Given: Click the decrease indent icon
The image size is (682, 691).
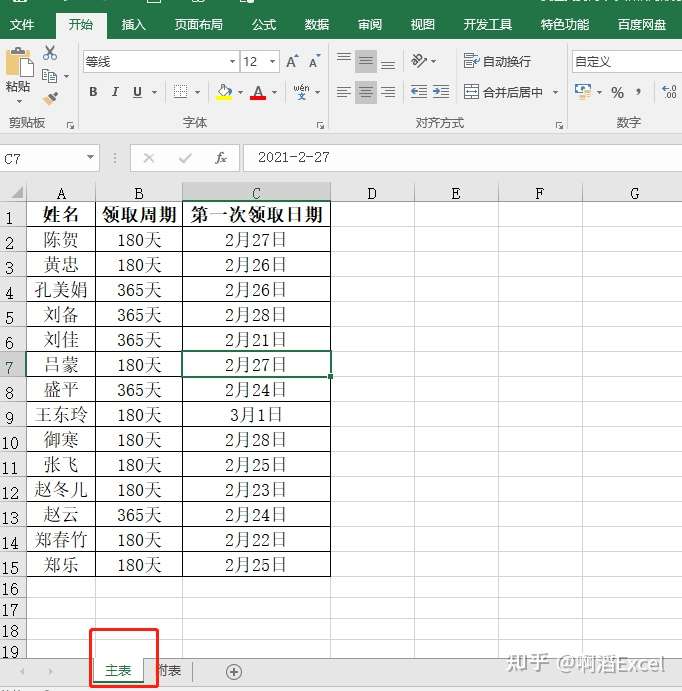Looking at the screenshot, I should click(419, 92).
